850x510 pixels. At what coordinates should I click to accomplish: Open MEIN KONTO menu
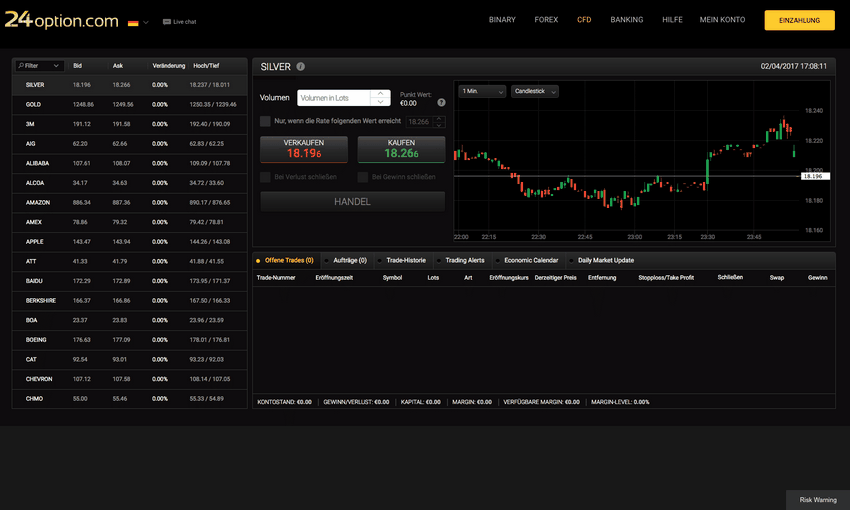pos(722,20)
